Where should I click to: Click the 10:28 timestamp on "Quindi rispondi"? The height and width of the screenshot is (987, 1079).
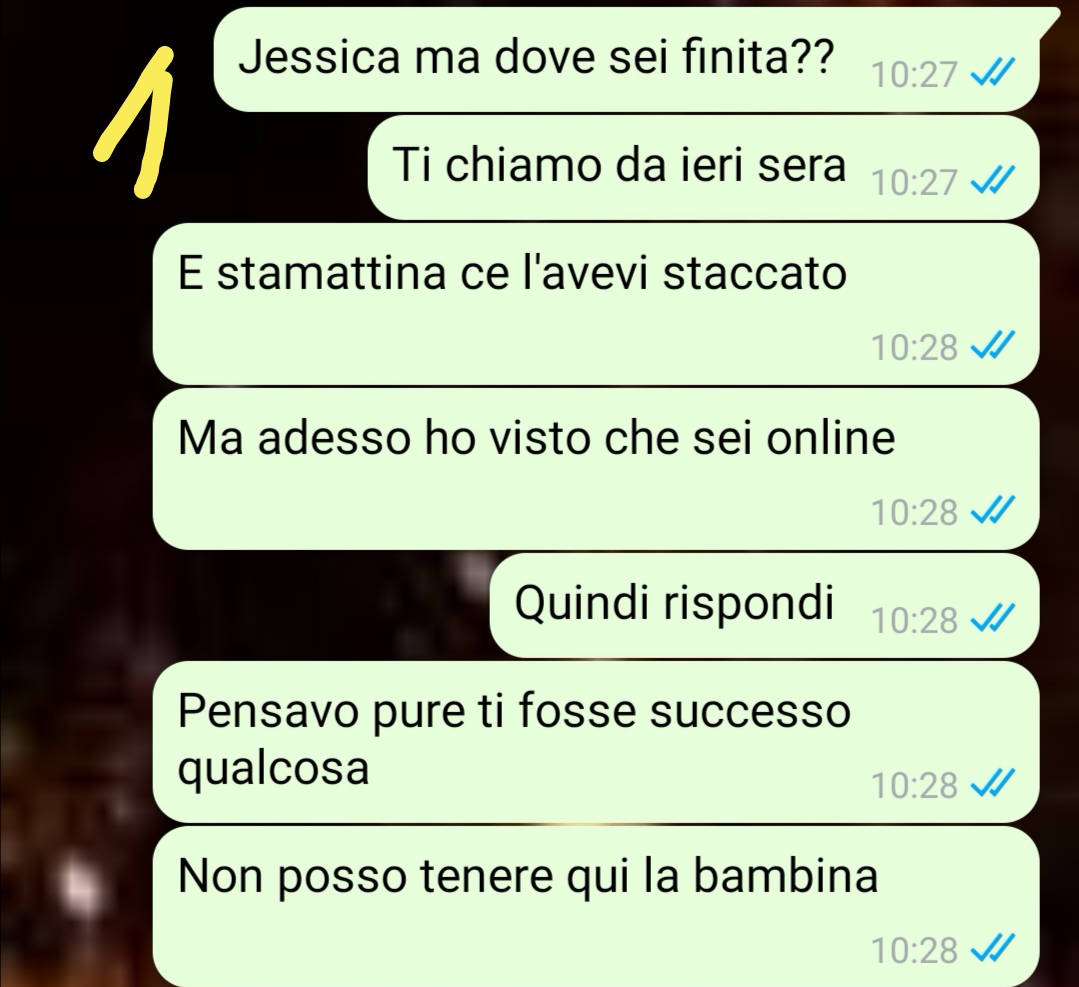[914, 620]
